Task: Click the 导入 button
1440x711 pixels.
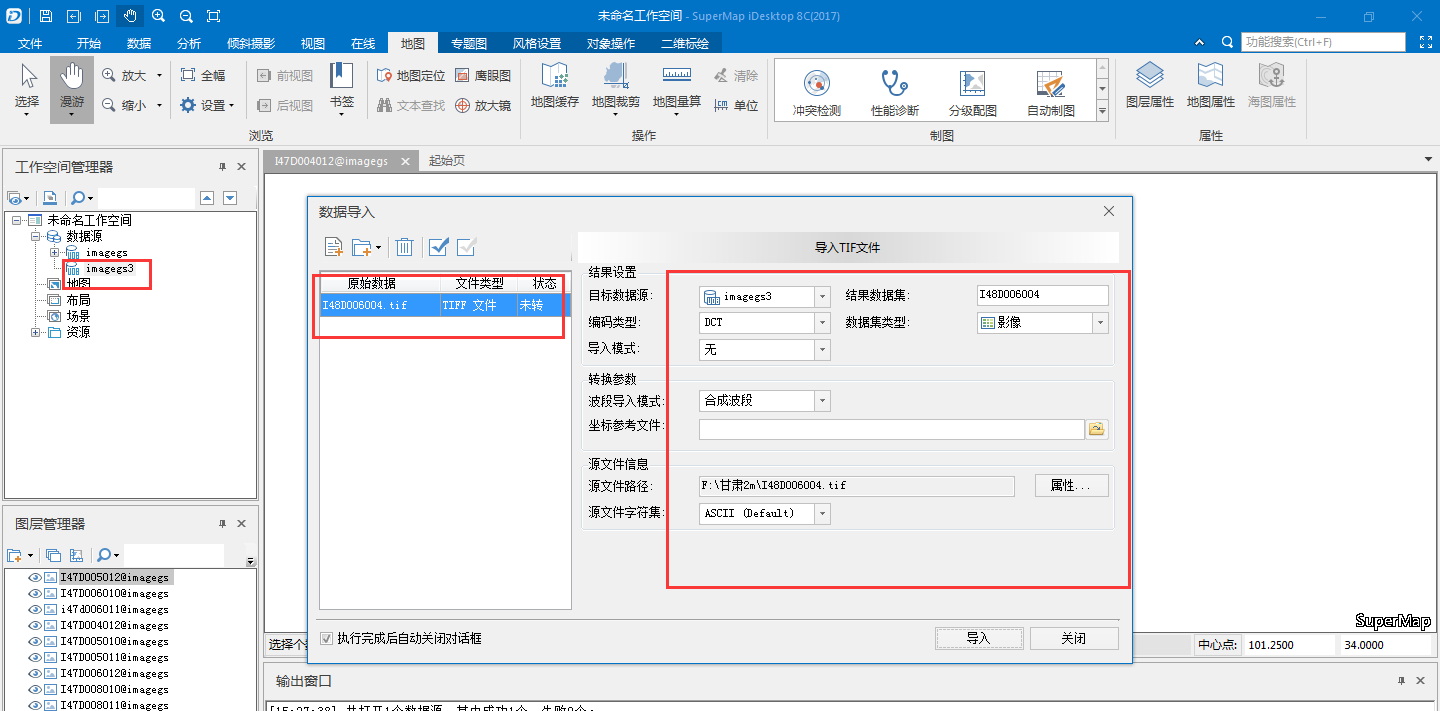Action: coord(979,638)
